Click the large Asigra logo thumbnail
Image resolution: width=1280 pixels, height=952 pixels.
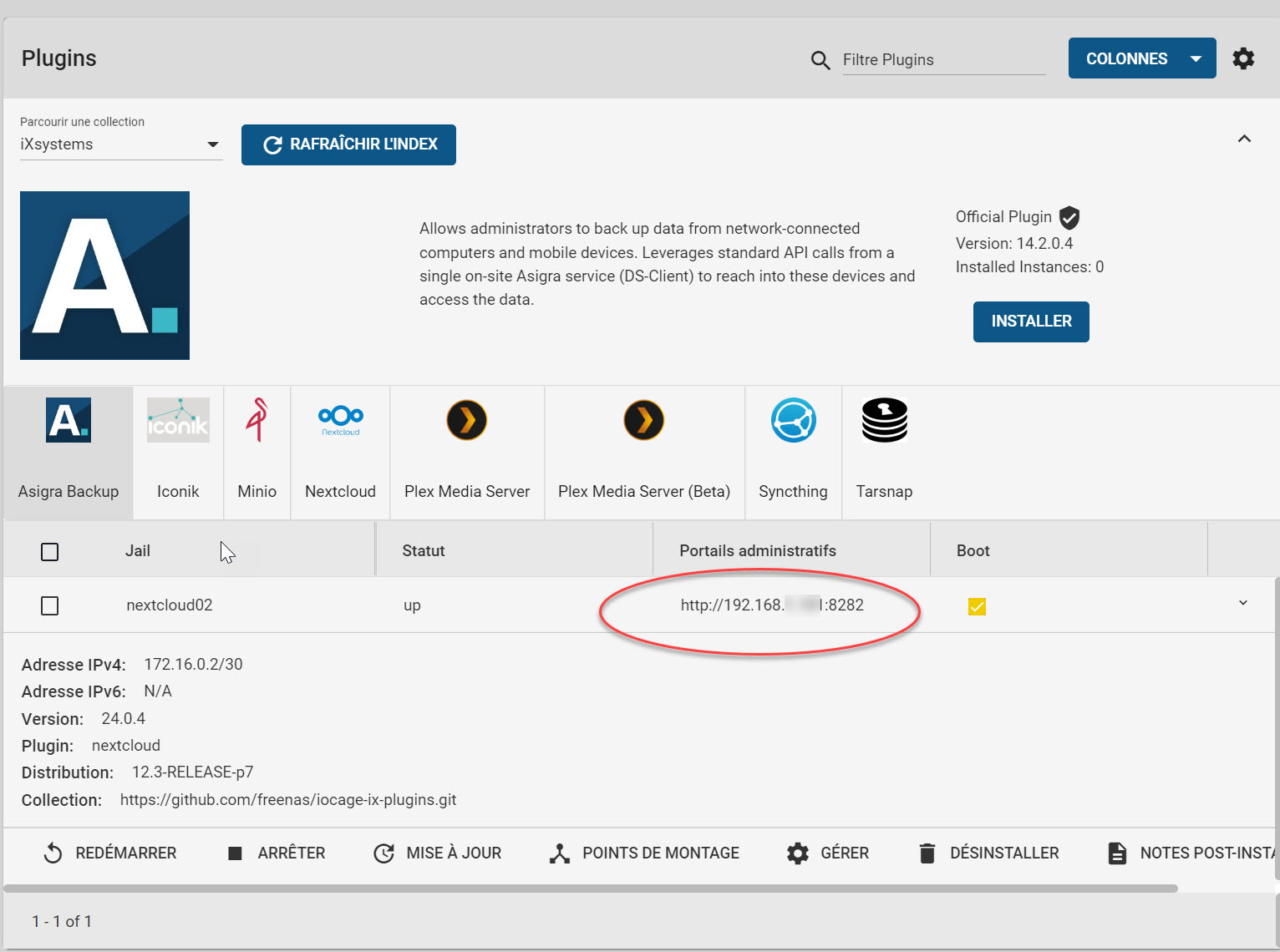tap(105, 276)
